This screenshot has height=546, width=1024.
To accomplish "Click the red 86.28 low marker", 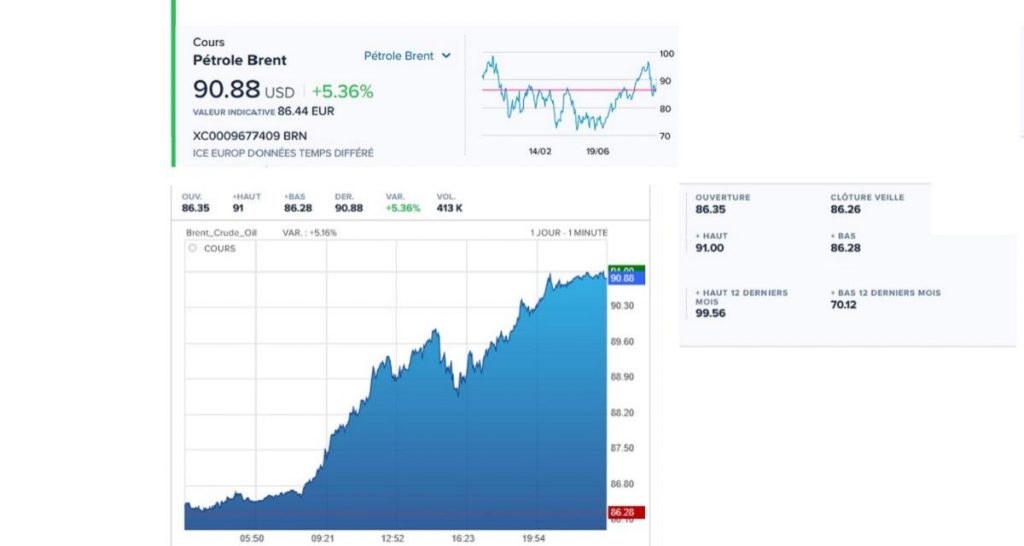I will 626,512.
